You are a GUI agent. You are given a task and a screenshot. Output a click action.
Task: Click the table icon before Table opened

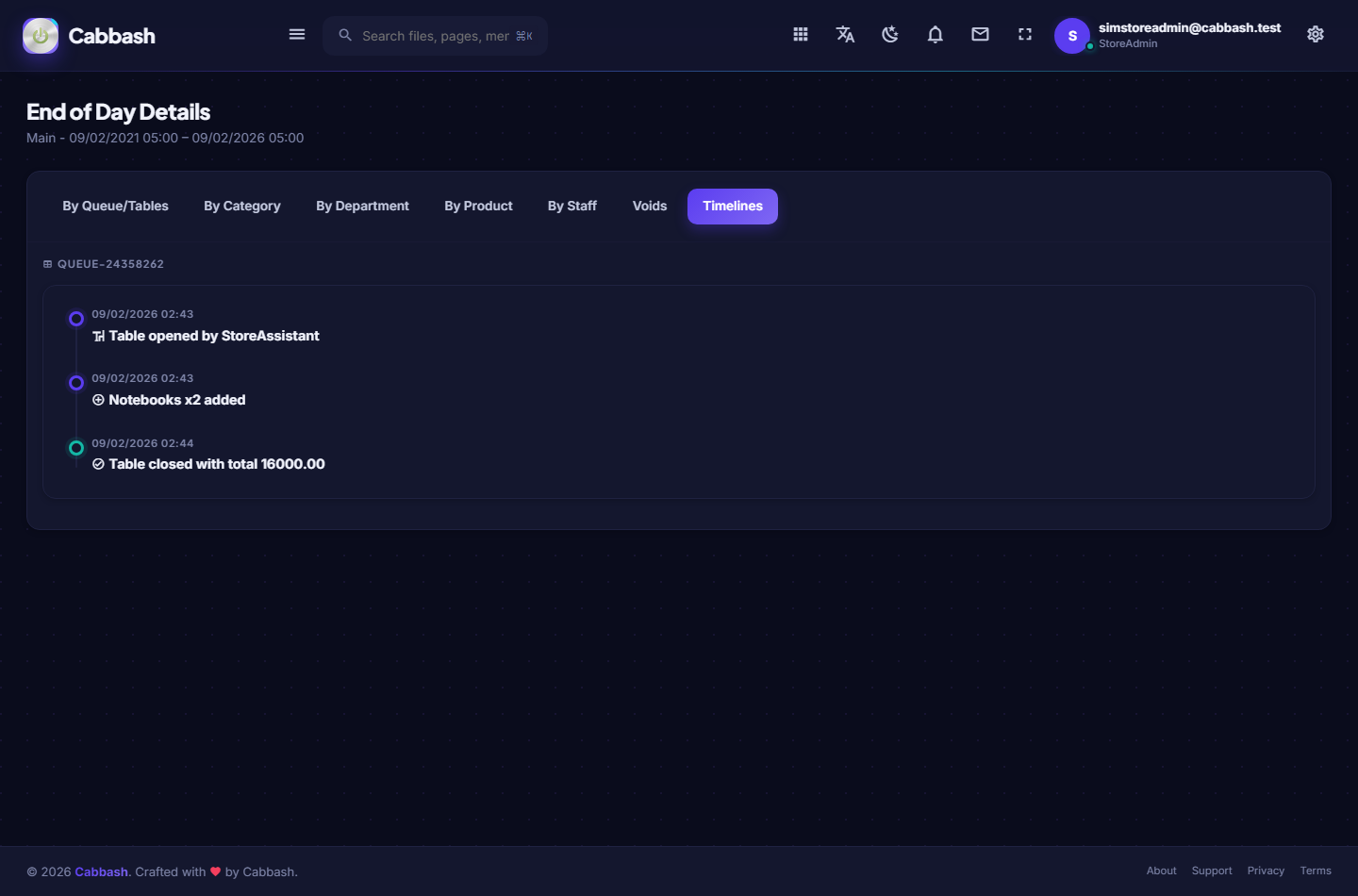point(98,336)
